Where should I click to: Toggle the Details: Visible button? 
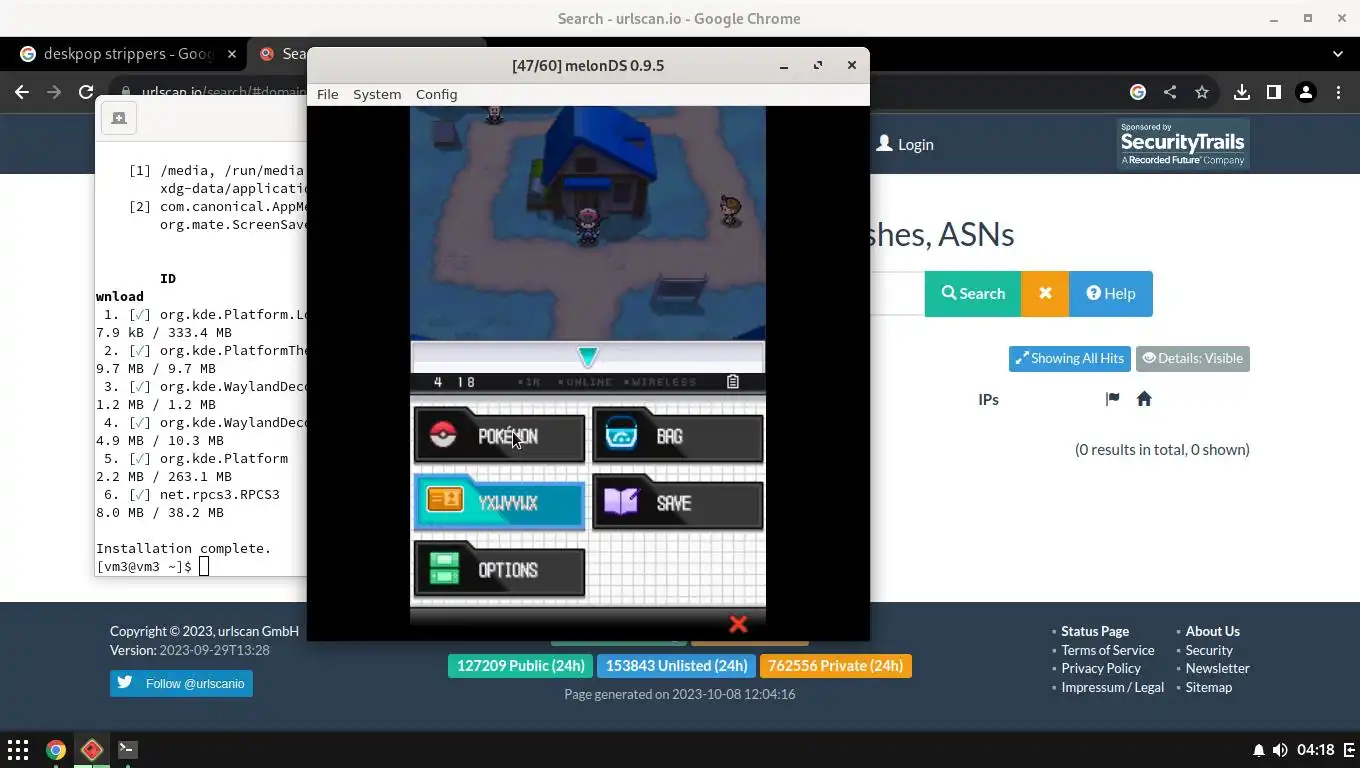1193,358
